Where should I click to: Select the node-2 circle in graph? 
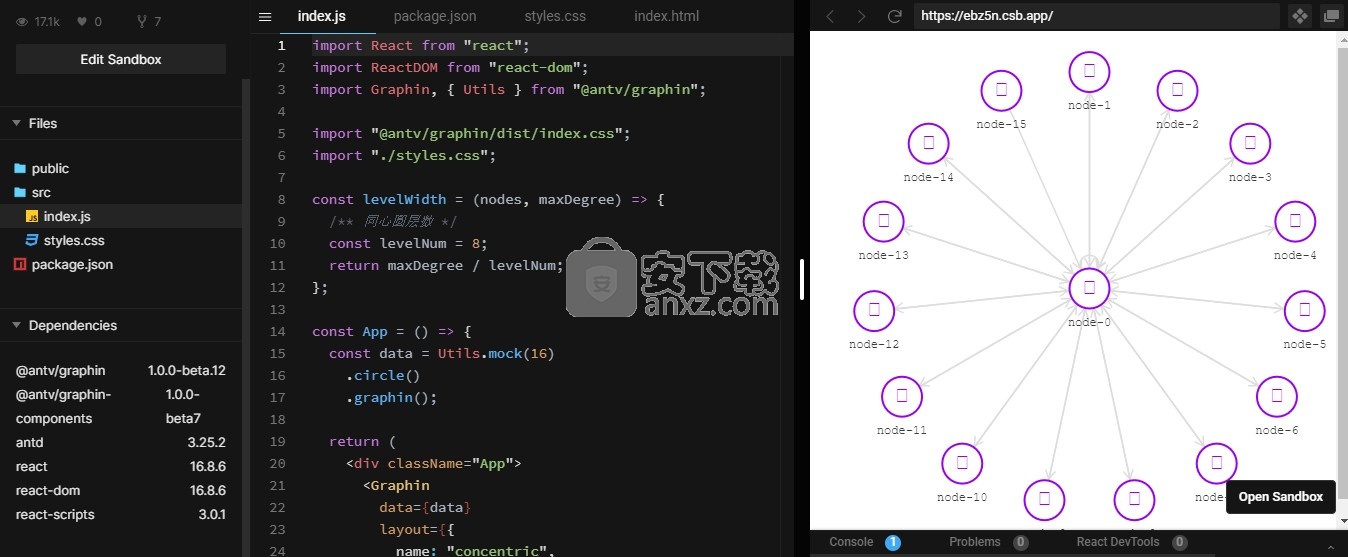click(1177, 90)
